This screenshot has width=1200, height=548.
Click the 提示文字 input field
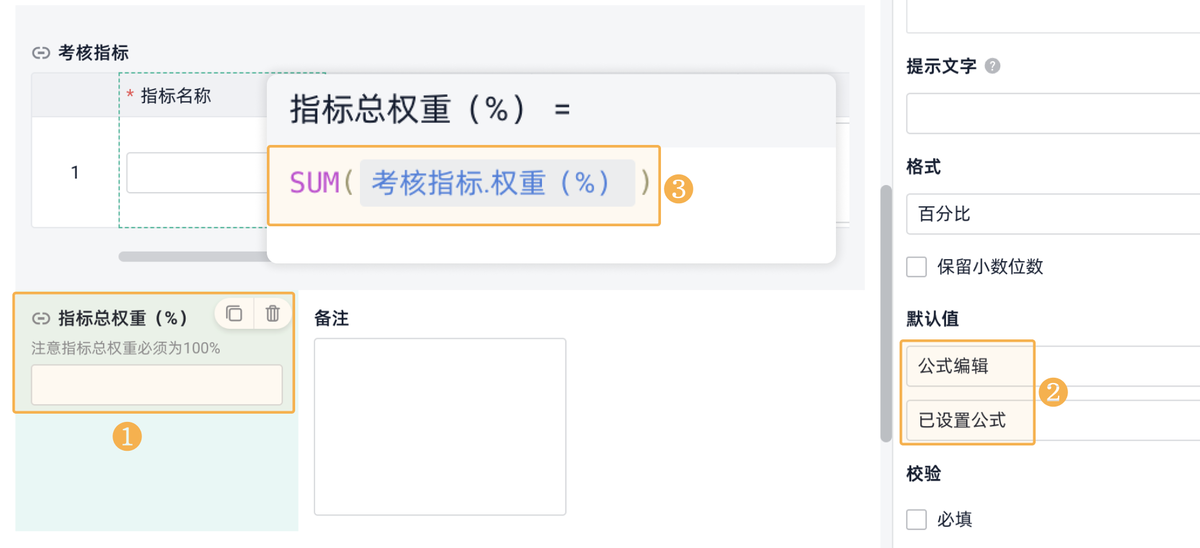(x=1052, y=113)
